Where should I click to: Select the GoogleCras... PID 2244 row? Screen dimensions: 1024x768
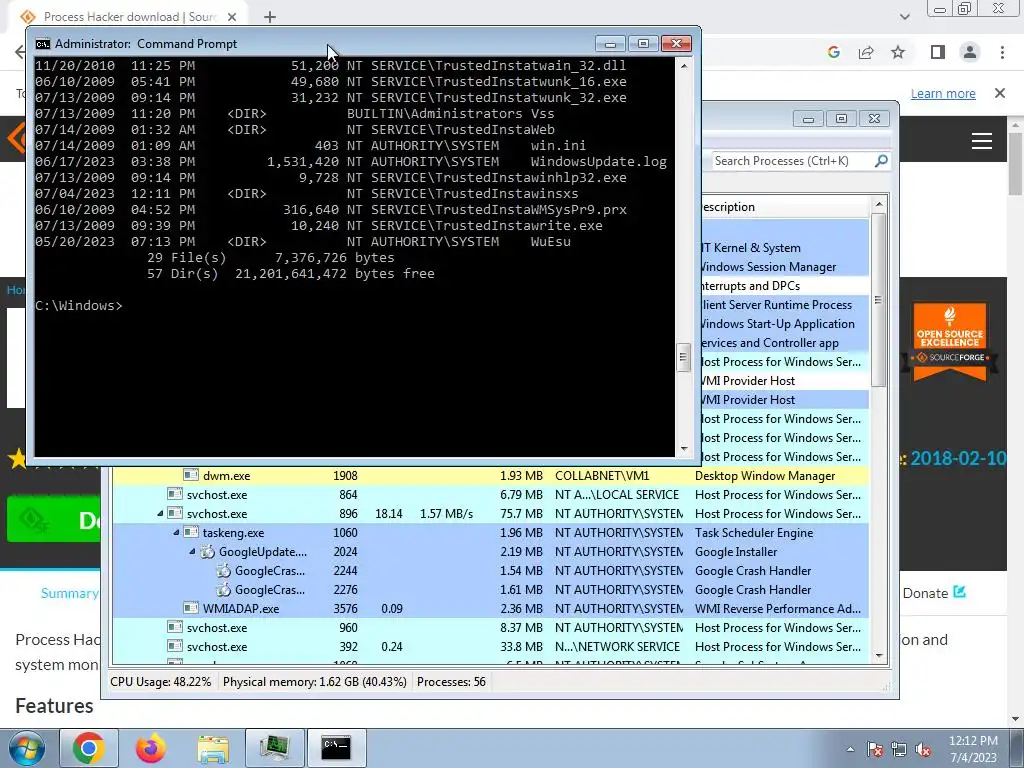490,571
